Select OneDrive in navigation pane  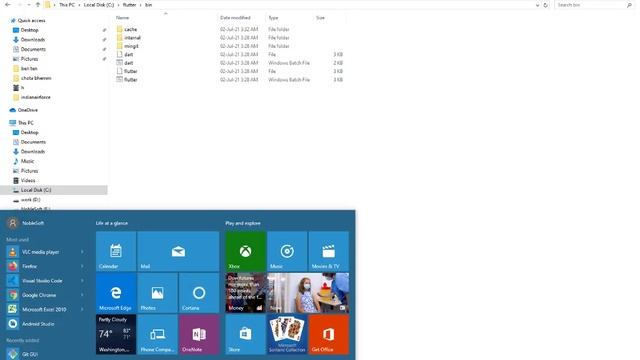pyautogui.click(x=28, y=110)
